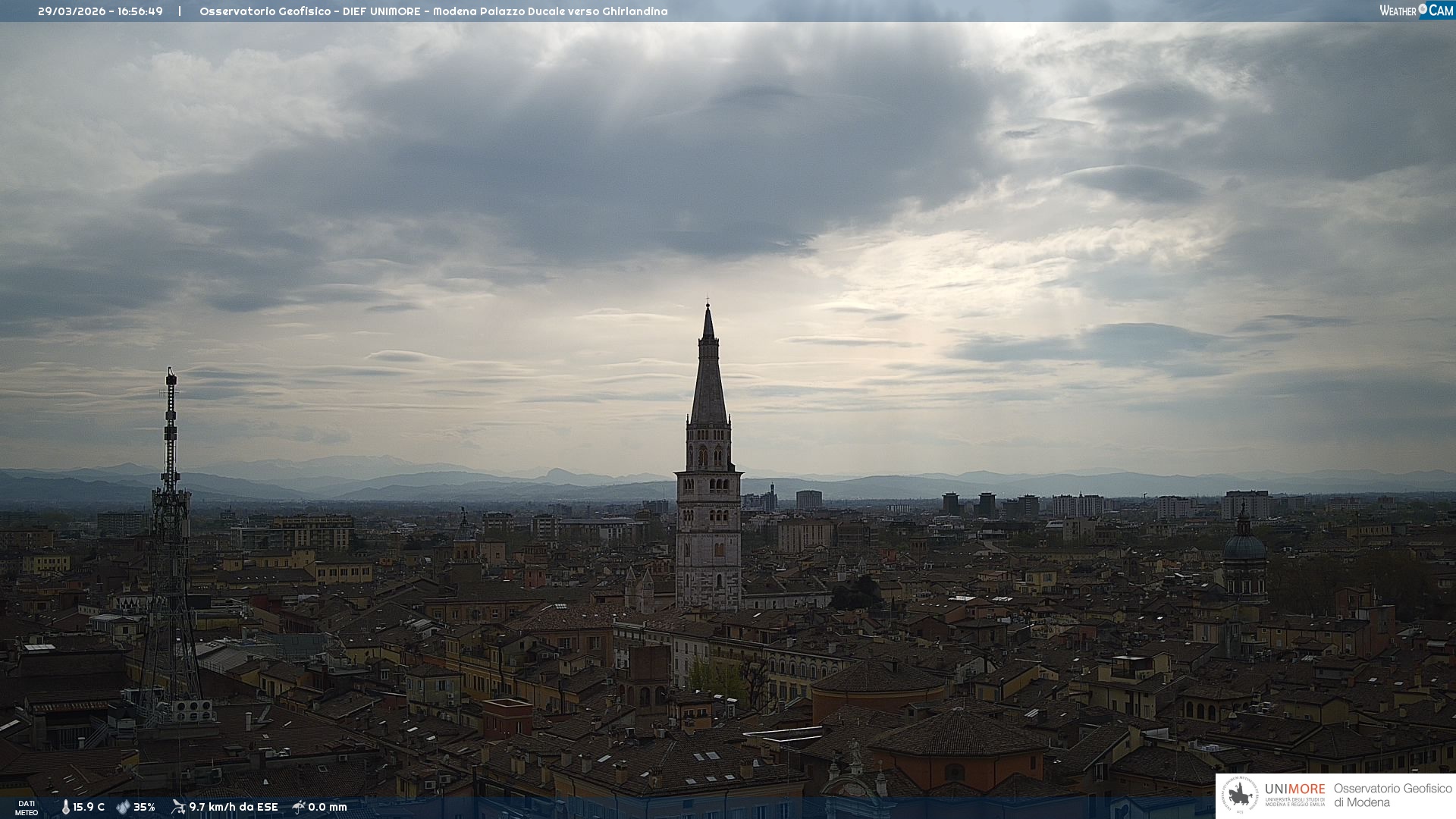Viewport: 1456px width, 819px height.
Task: Click the UNIMORE horseman seal emblem
Action: [x=1240, y=795]
